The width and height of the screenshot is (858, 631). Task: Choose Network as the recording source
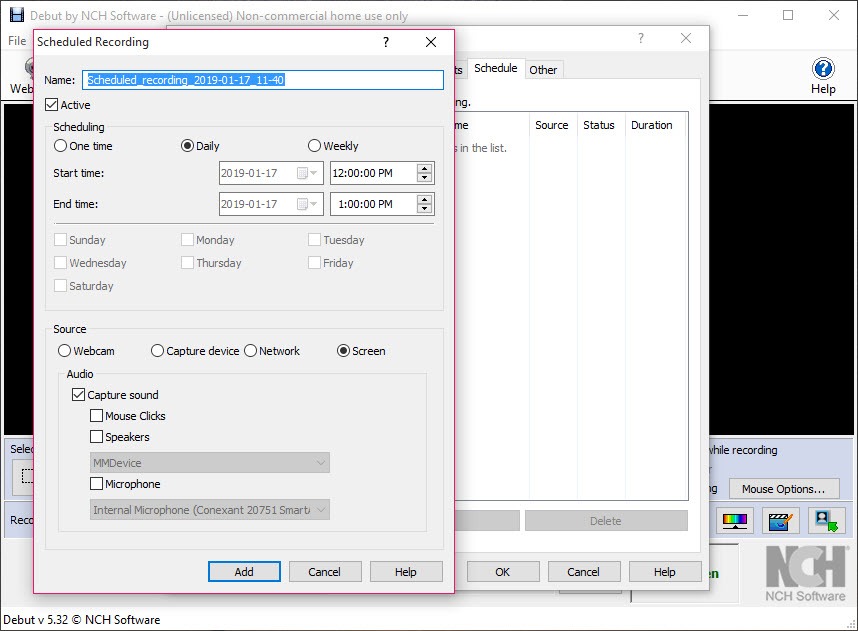[250, 351]
